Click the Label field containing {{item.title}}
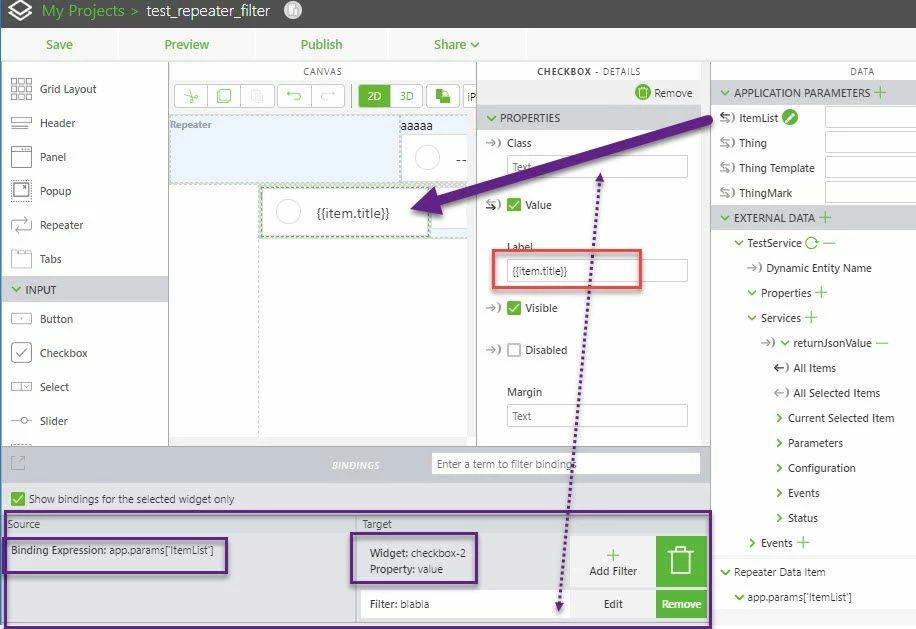Screen dimensions: 916x629 (x=597, y=270)
